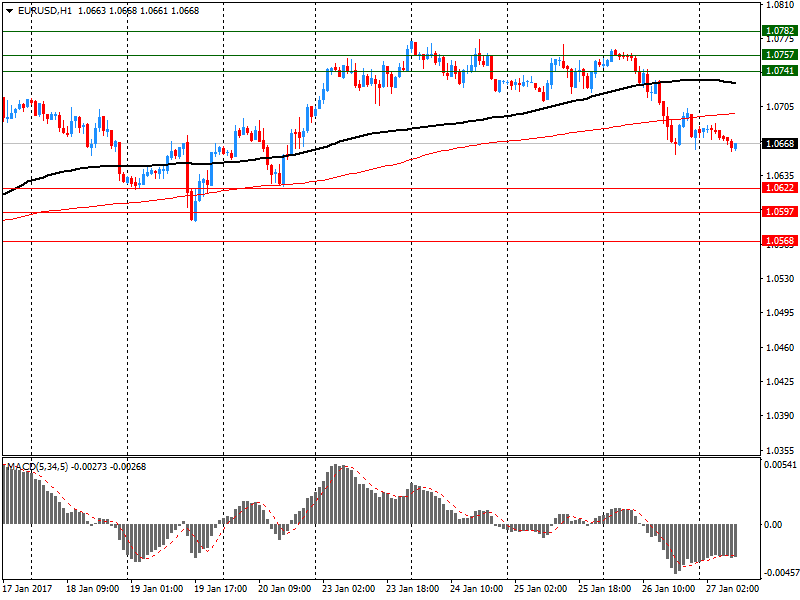Select the 1.0741 resistance level label
Screen dimensions: 800x600
780,70
